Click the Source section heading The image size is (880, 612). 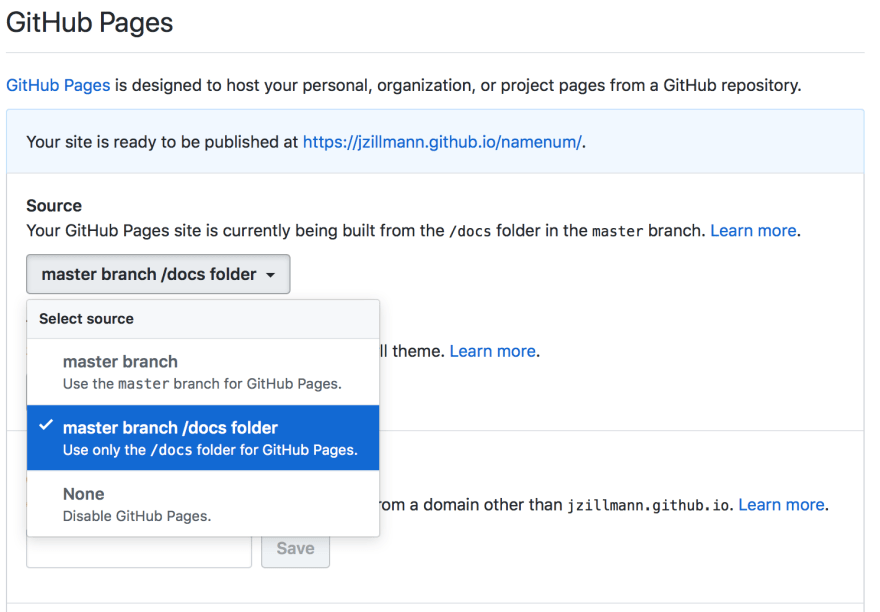click(x=54, y=205)
